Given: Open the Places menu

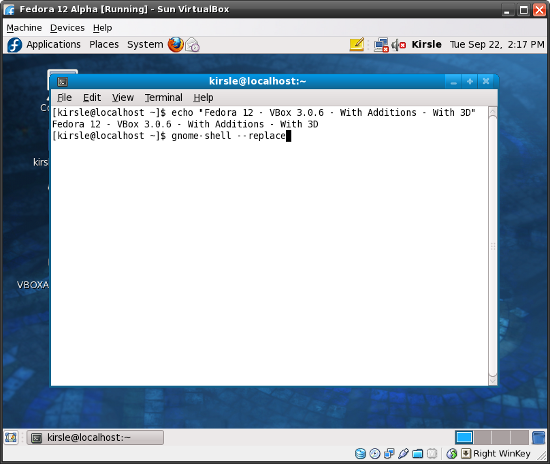Looking at the screenshot, I should pos(104,45).
